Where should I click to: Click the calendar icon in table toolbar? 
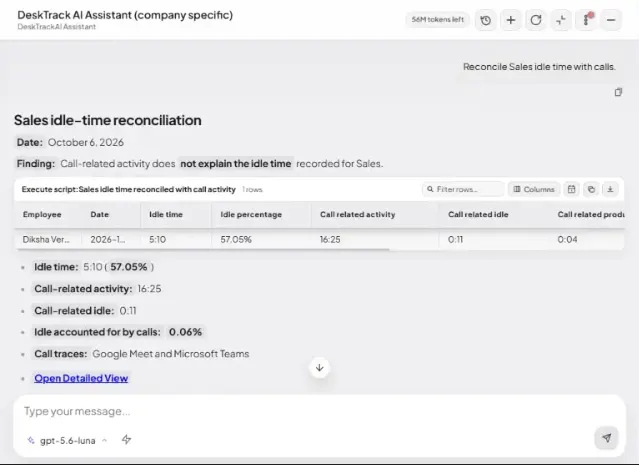click(x=571, y=189)
